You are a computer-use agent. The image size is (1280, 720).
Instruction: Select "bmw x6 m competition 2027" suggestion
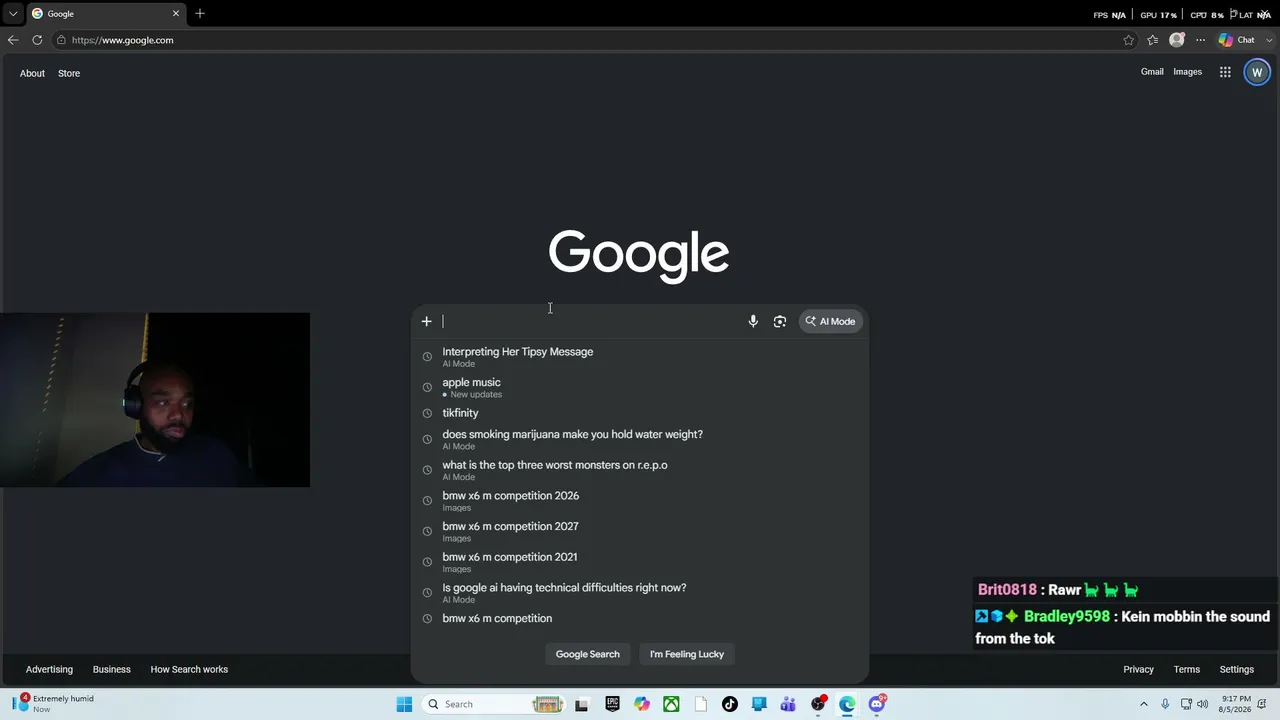pyautogui.click(x=640, y=531)
